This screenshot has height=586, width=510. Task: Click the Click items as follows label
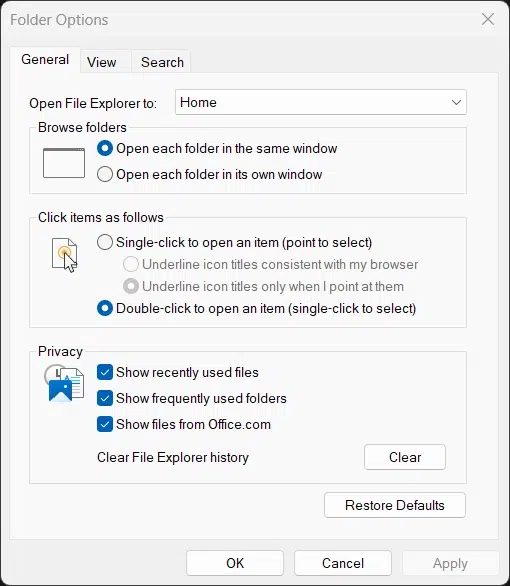click(101, 218)
